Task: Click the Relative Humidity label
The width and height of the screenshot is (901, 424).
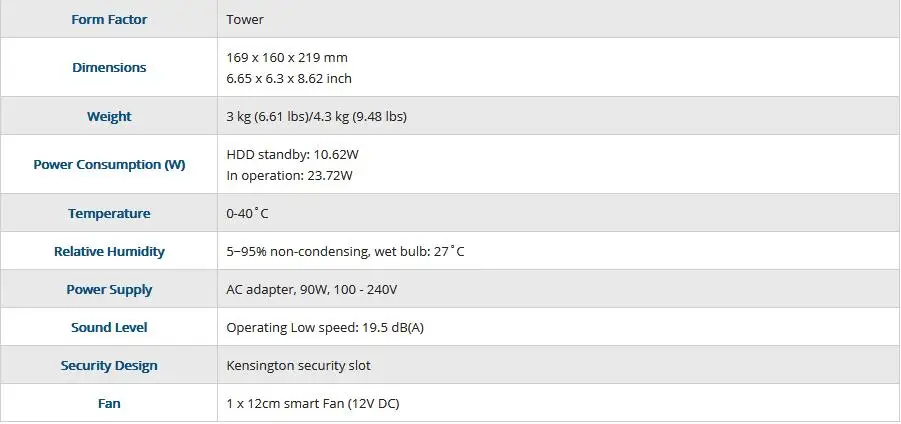Action: (109, 252)
